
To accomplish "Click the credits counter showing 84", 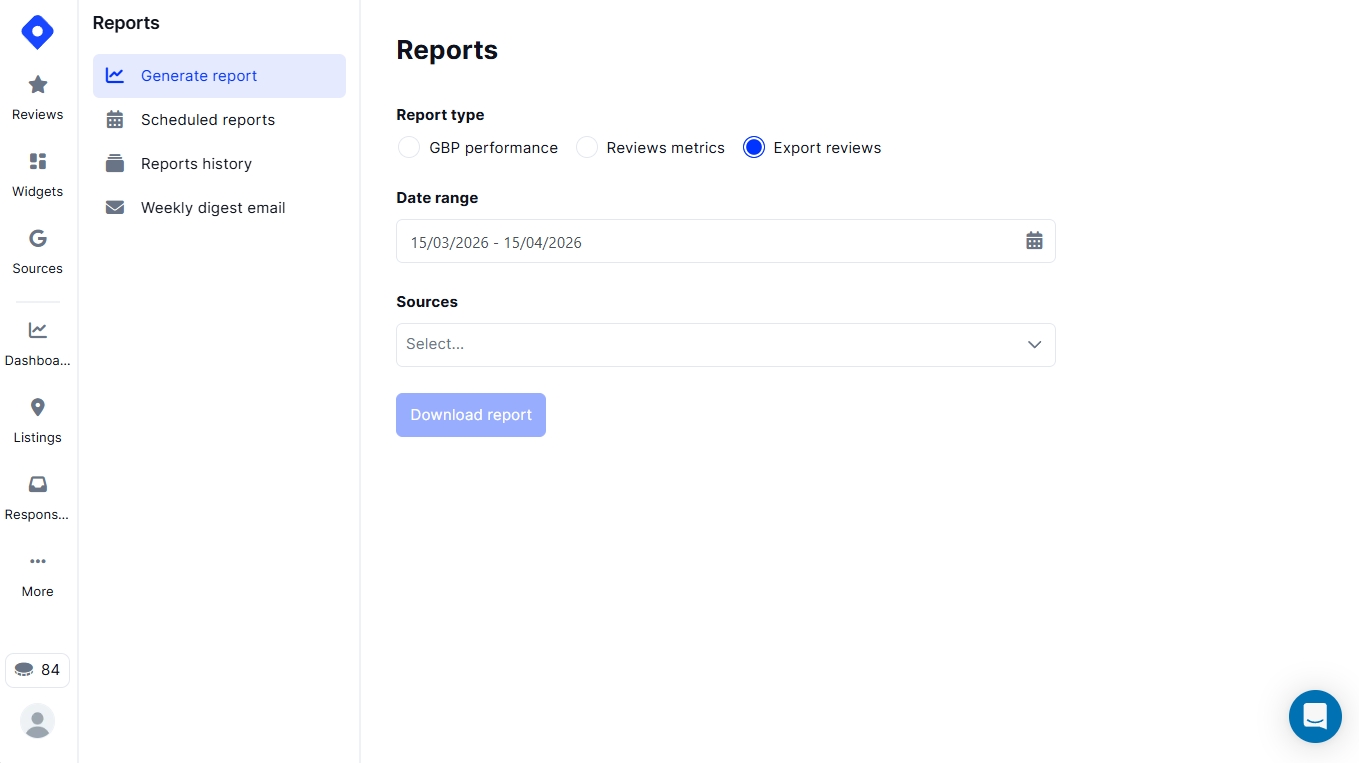I will [x=38, y=670].
